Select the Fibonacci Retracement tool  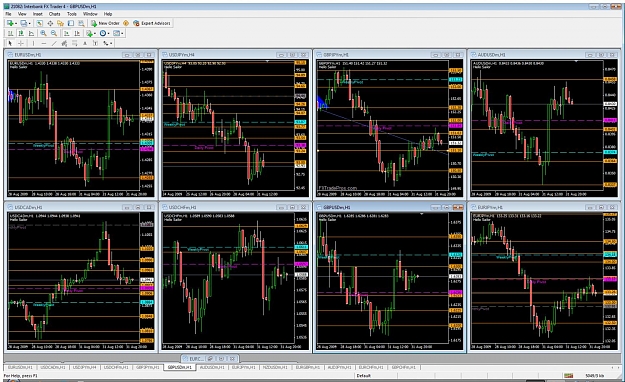click(x=75, y=43)
